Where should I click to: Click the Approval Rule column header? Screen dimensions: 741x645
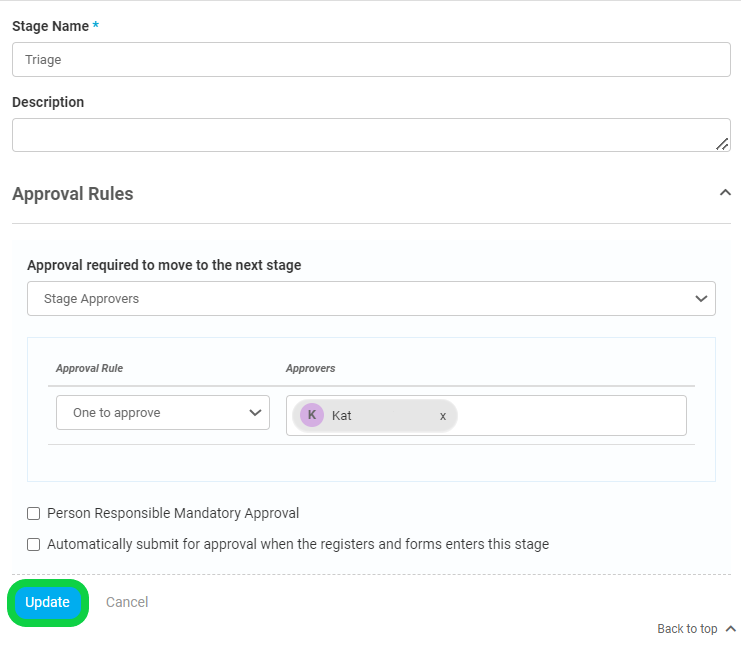89,368
